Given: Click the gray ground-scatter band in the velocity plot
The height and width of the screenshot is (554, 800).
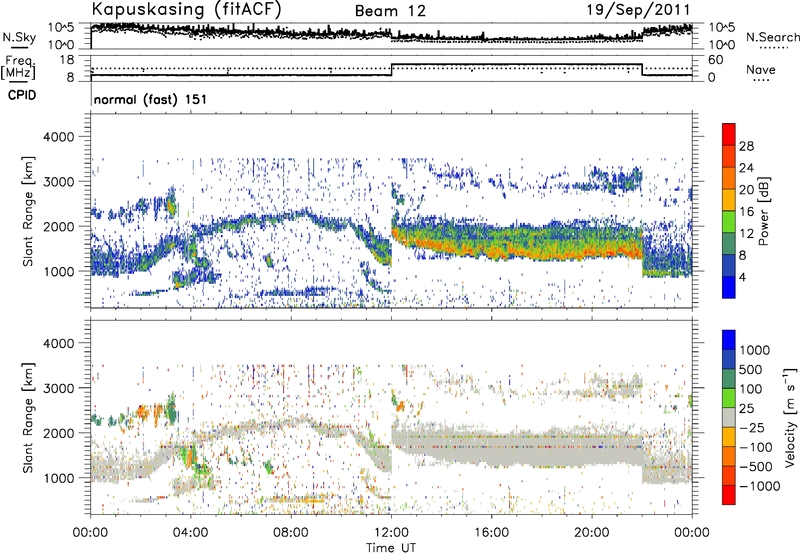Looking at the screenshot, I should point(515,448).
